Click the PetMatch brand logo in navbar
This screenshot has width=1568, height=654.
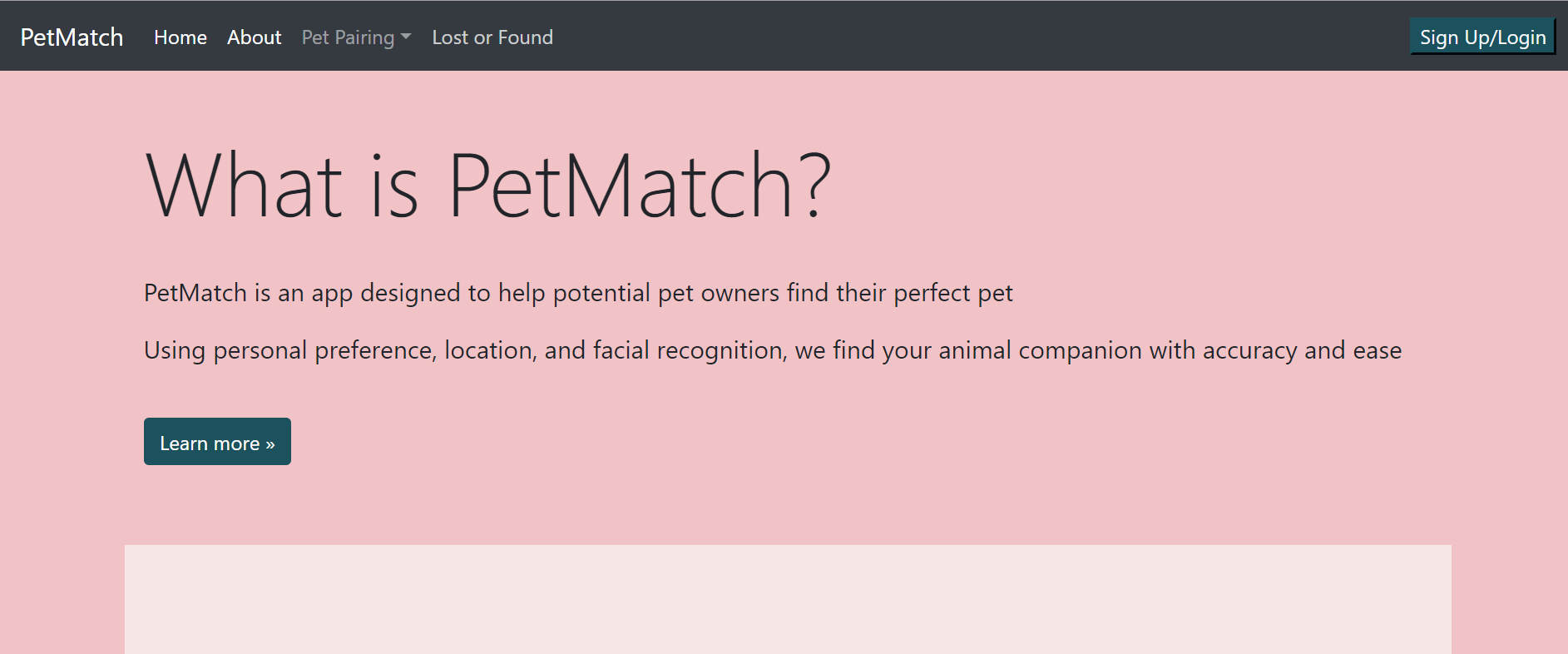pos(72,37)
